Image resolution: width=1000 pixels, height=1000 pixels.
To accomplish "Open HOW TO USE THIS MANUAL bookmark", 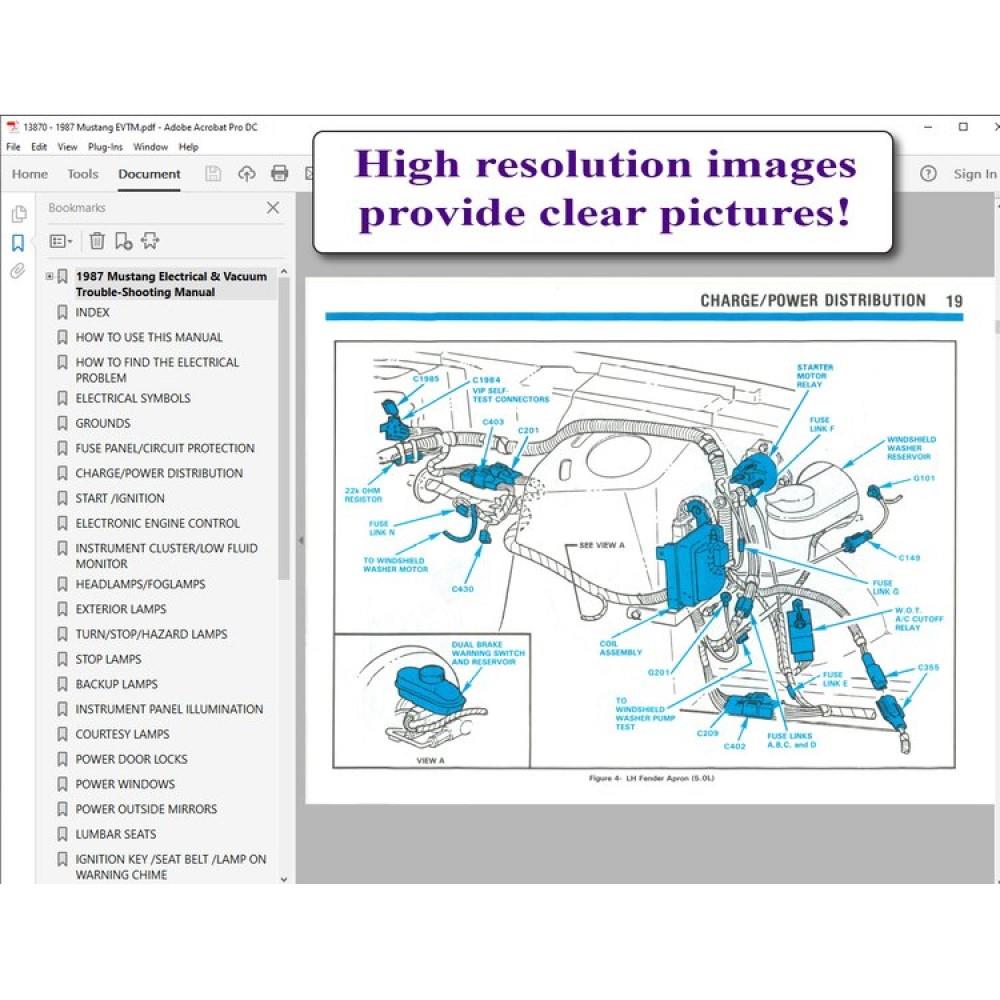I will [149, 337].
